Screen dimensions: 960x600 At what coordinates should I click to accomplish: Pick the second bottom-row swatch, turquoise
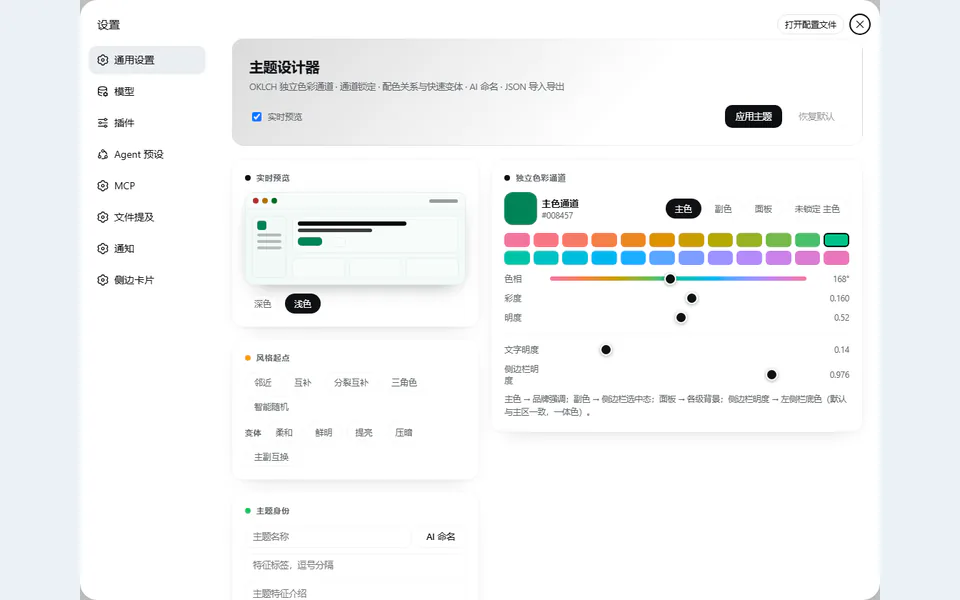(x=546, y=258)
